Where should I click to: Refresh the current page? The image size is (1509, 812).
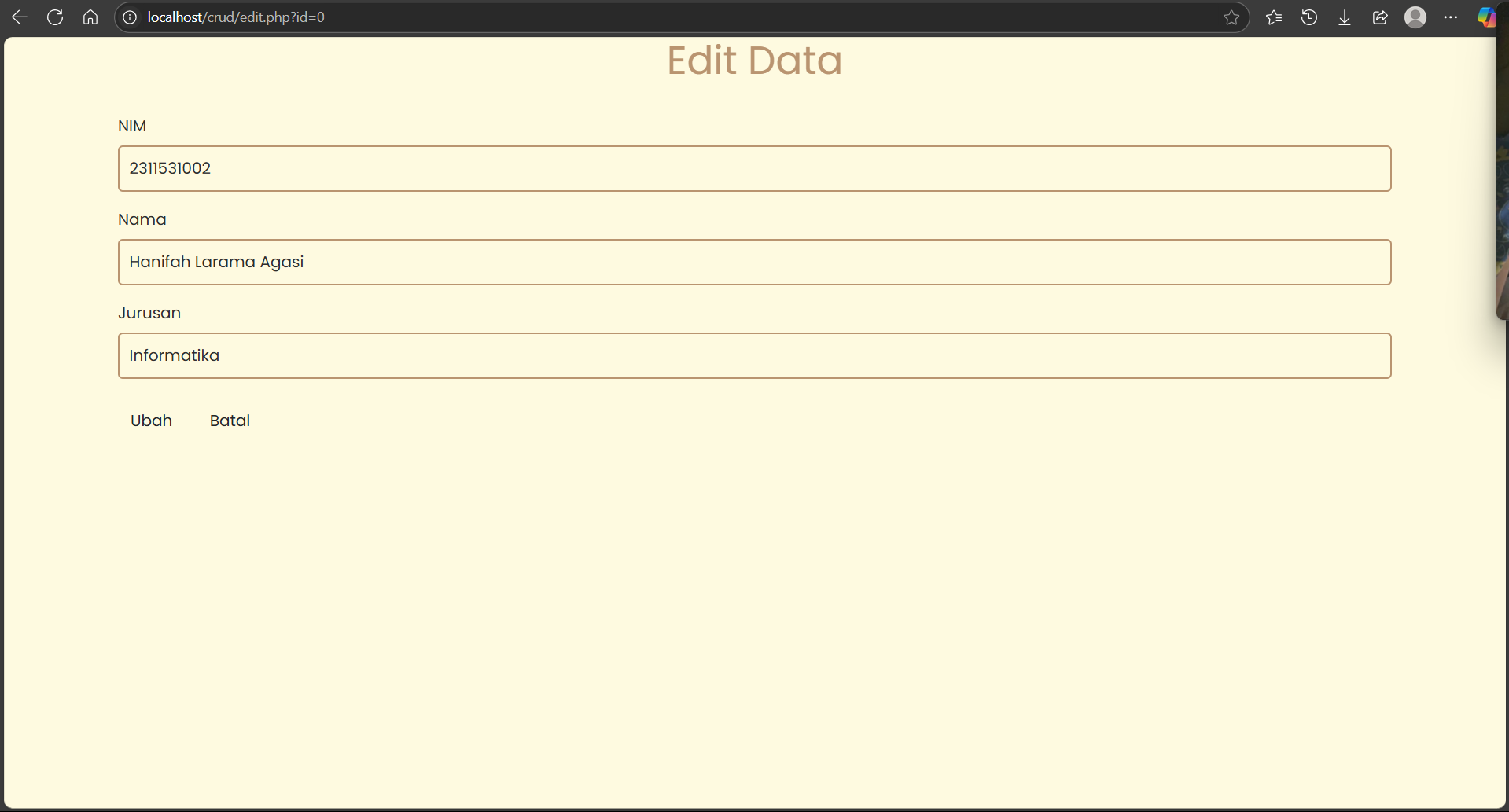pyautogui.click(x=55, y=17)
